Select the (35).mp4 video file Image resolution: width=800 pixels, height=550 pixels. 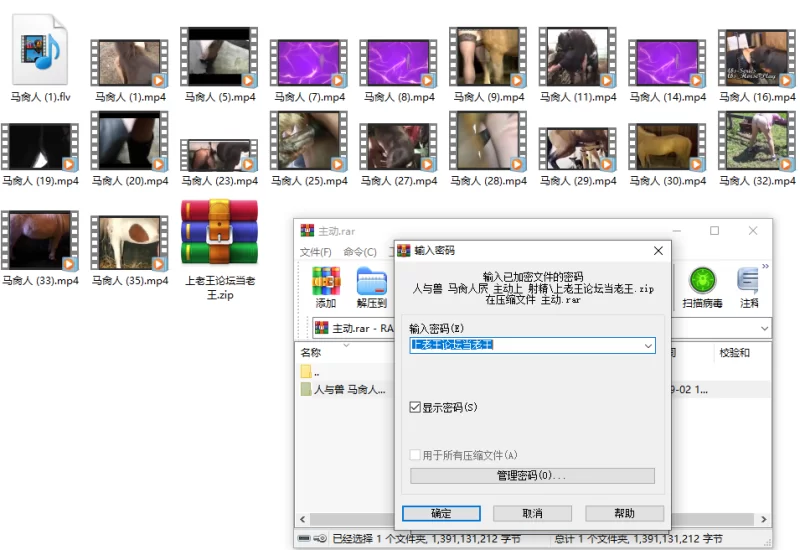(x=130, y=242)
